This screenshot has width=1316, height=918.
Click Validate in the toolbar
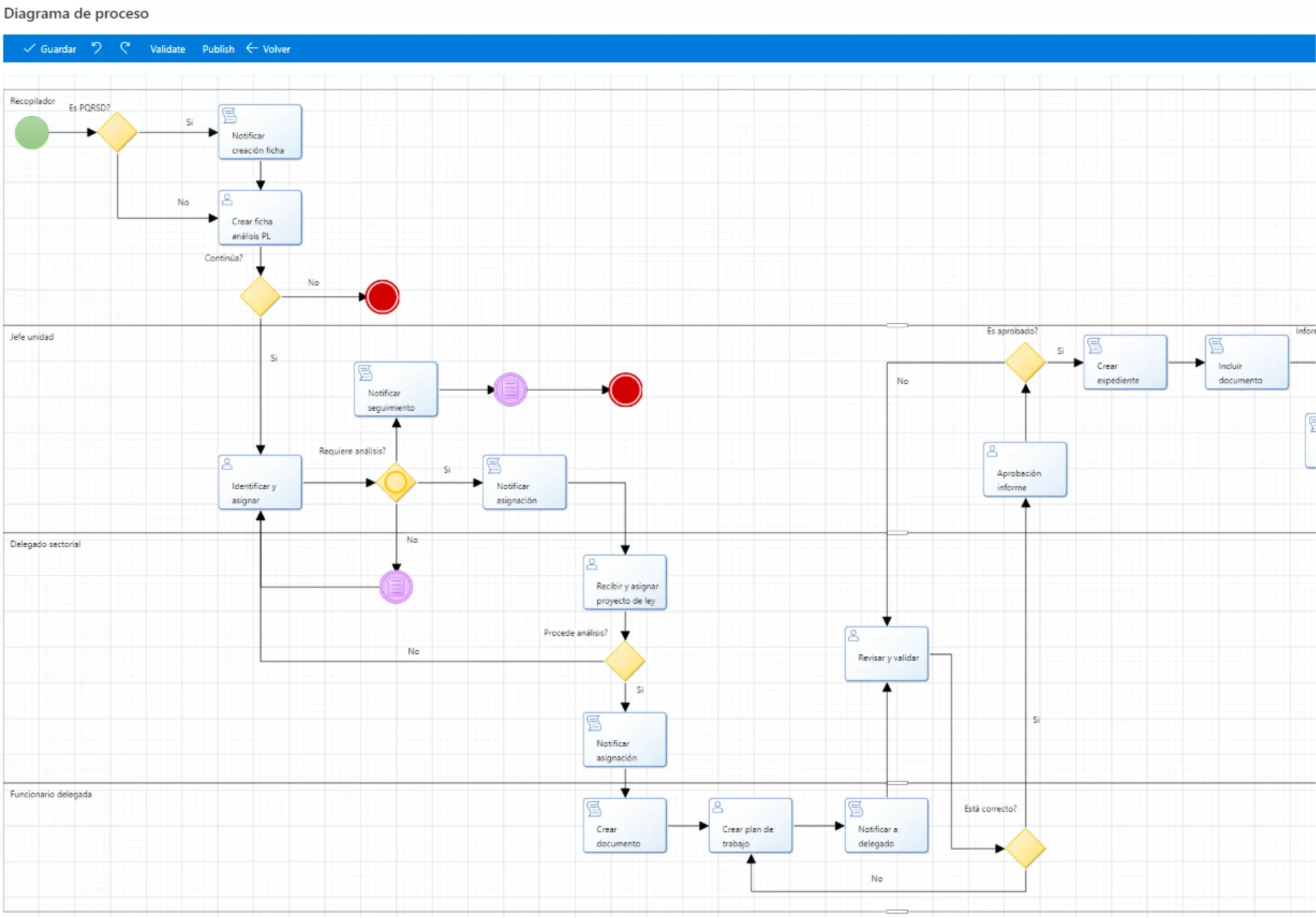click(168, 49)
